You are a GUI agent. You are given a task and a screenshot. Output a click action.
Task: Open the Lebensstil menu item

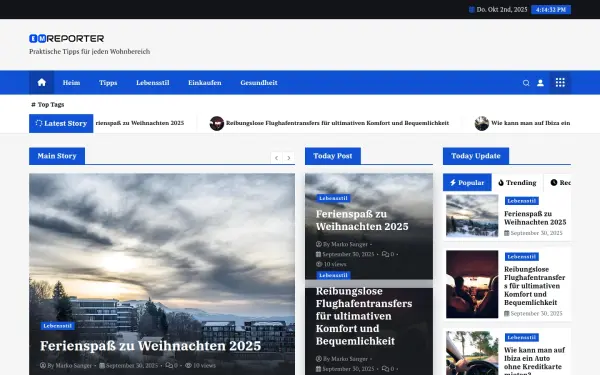click(153, 83)
